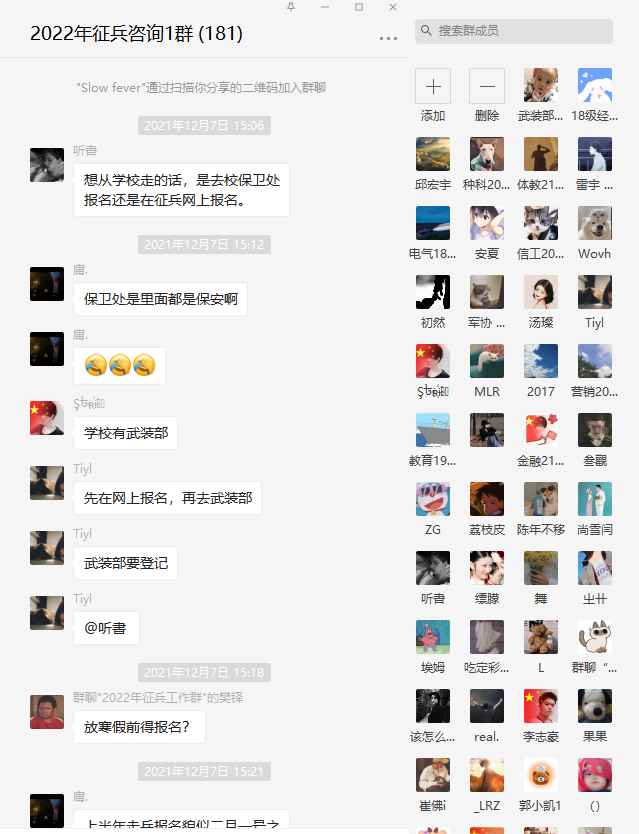Focus the group member search field
This screenshot has height=834, width=639.
(x=514, y=31)
